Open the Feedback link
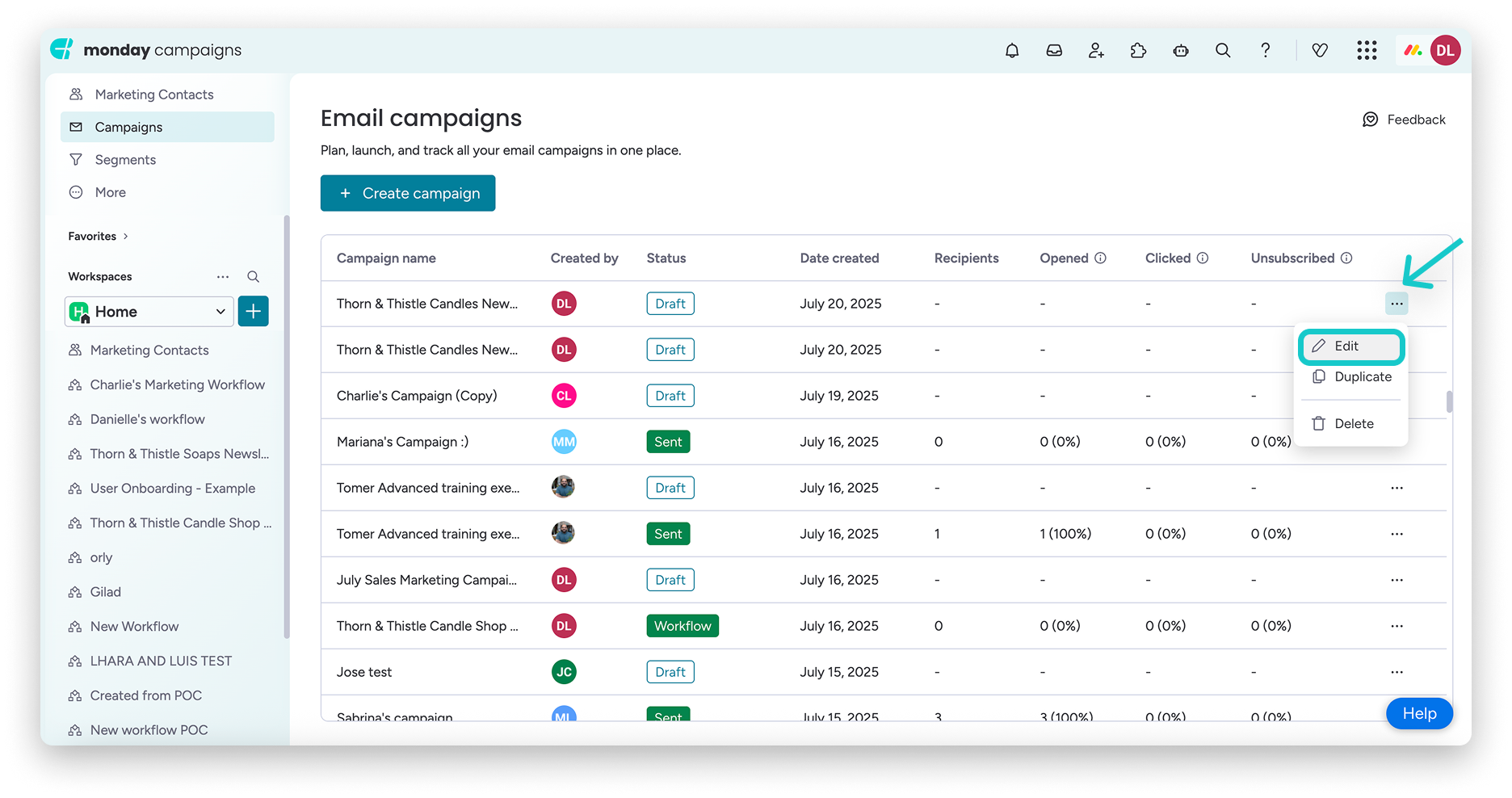This screenshot has height=798, width=1512. 1405,120
